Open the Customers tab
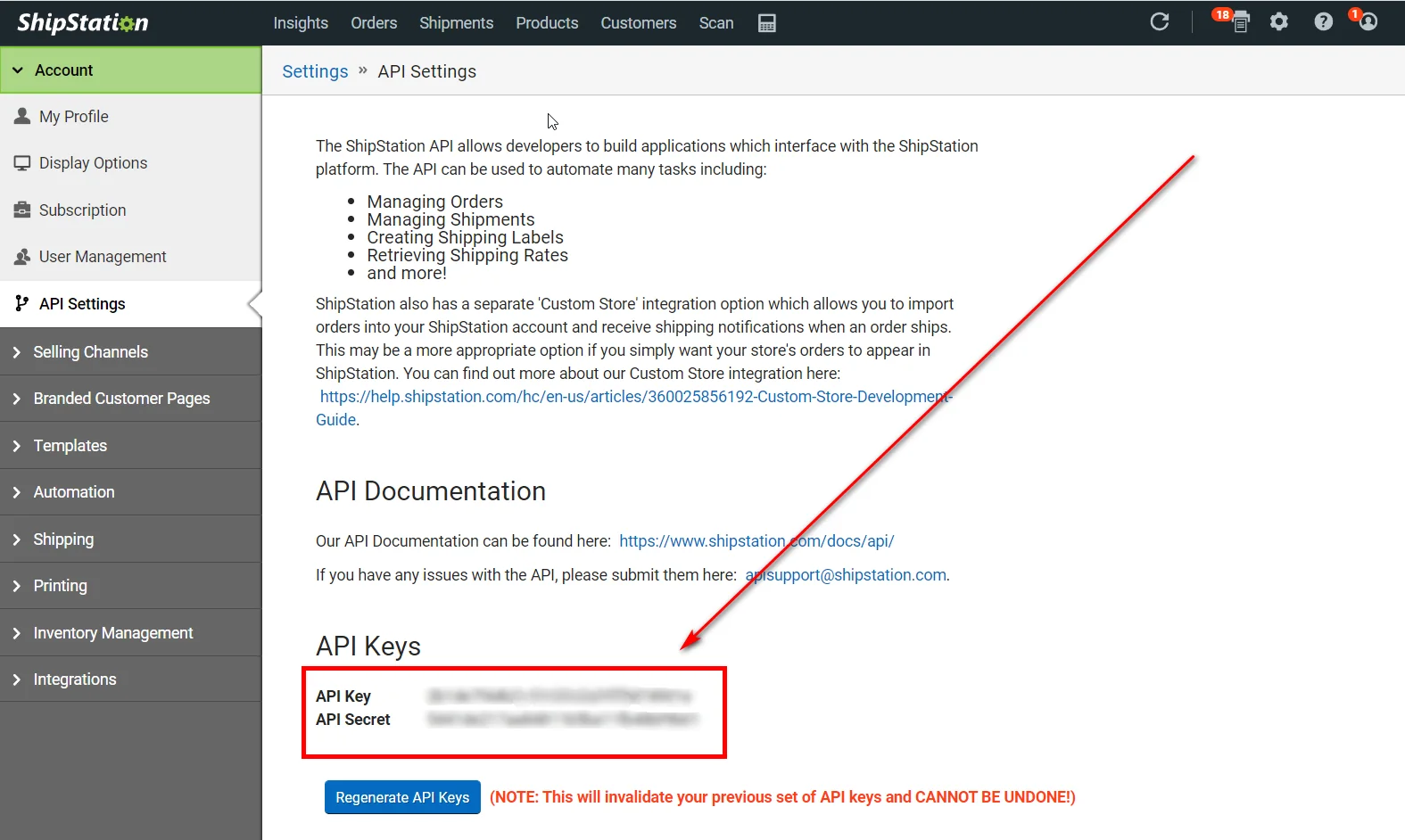1405x840 pixels. coord(639,23)
